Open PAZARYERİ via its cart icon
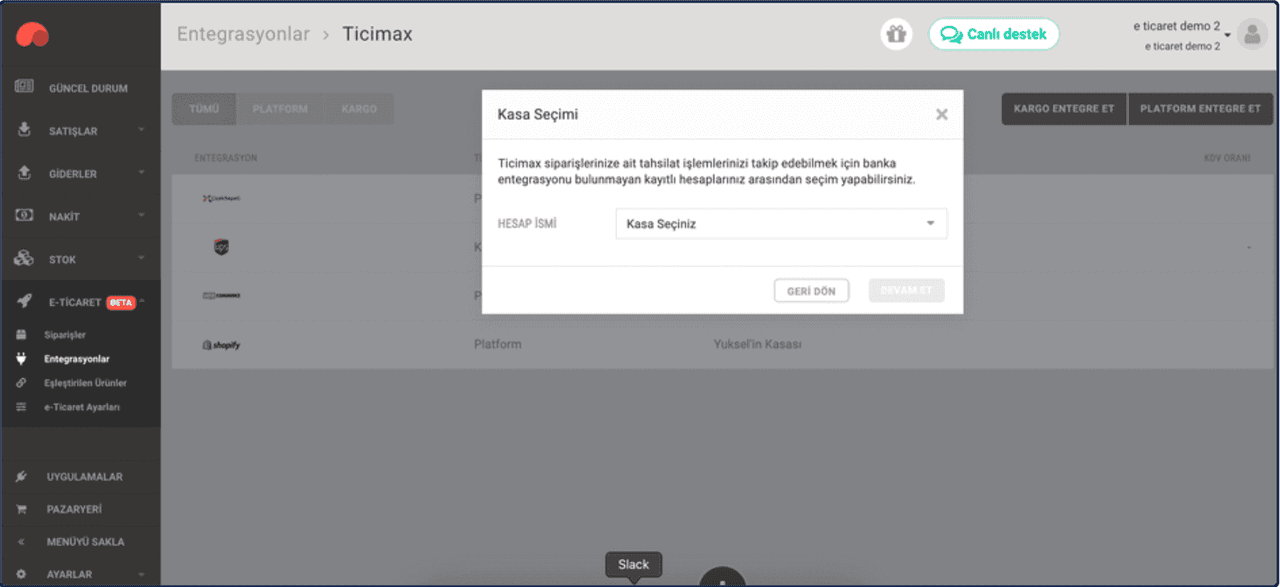Viewport: 1280px width, 587px height. tap(22, 510)
